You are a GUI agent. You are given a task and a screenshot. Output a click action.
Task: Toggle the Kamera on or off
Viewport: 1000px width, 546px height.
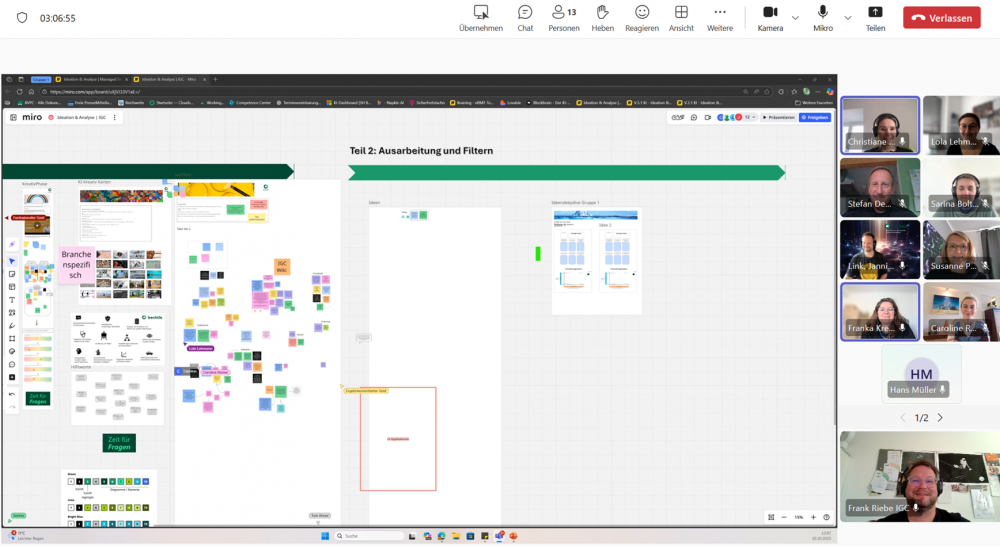(x=770, y=17)
